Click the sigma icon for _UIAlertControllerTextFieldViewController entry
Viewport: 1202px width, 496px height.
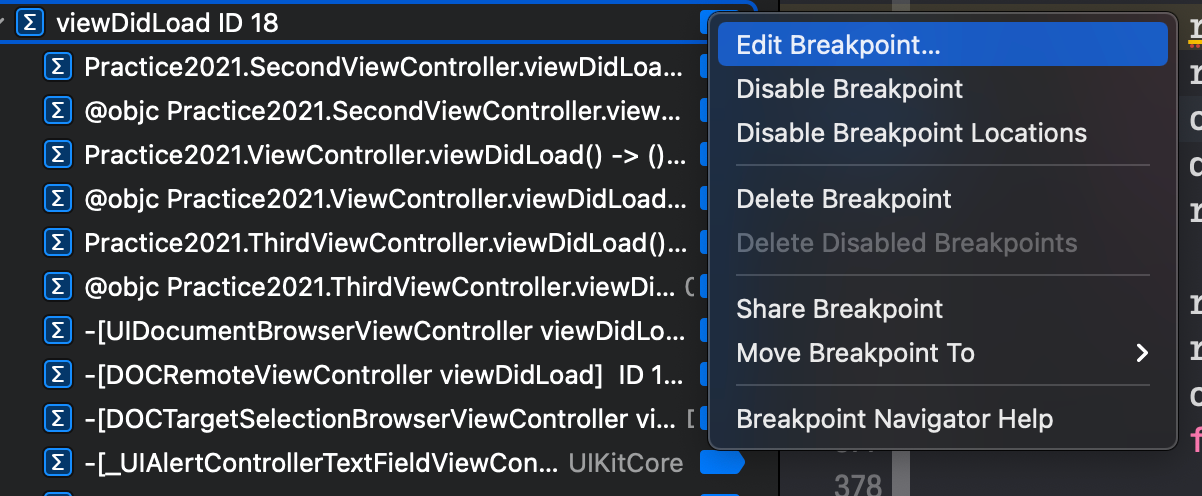[58, 463]
